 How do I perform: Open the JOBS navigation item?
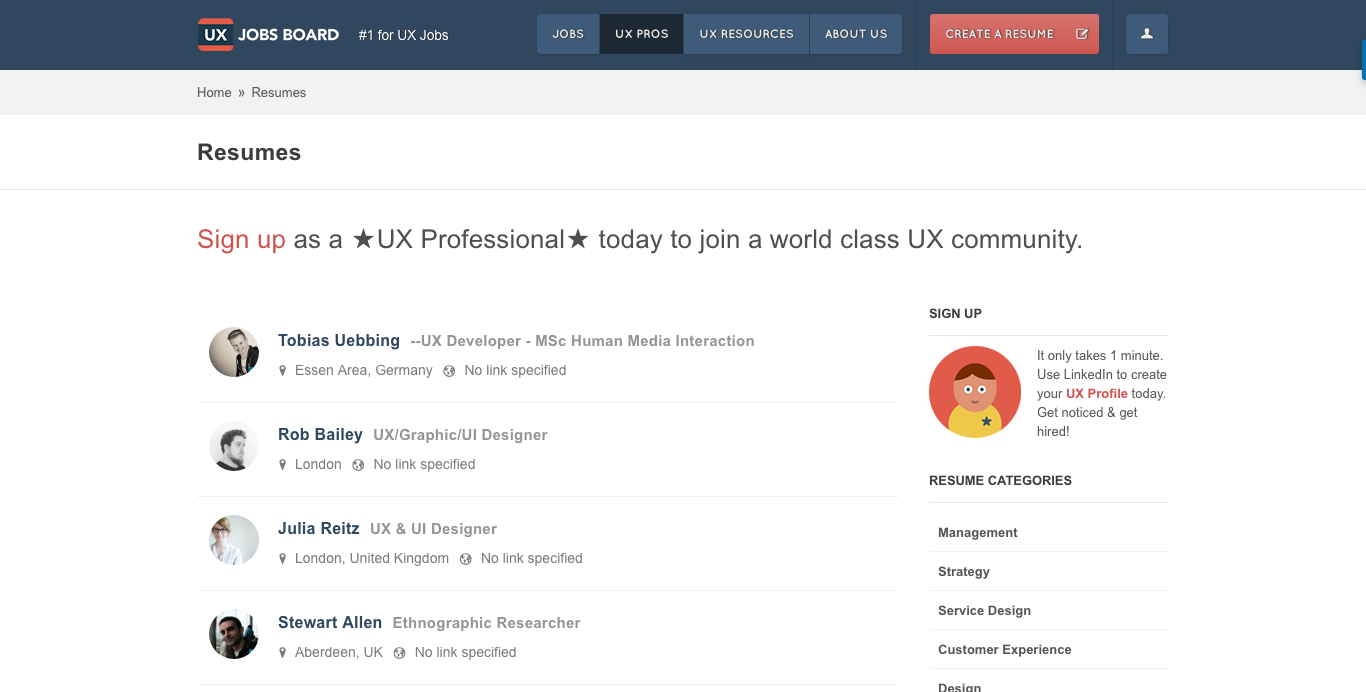click(567, 33)
